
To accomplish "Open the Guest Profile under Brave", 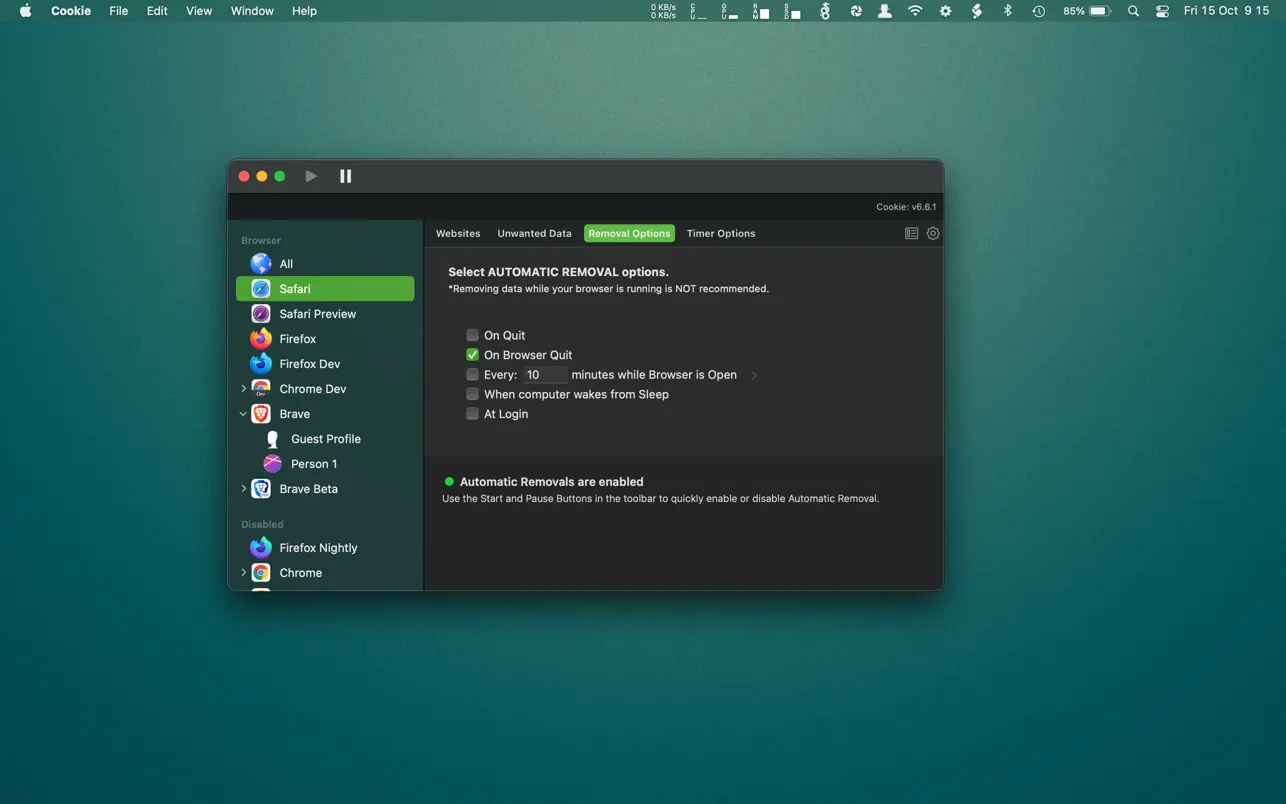I will click(x=325, y=439).
